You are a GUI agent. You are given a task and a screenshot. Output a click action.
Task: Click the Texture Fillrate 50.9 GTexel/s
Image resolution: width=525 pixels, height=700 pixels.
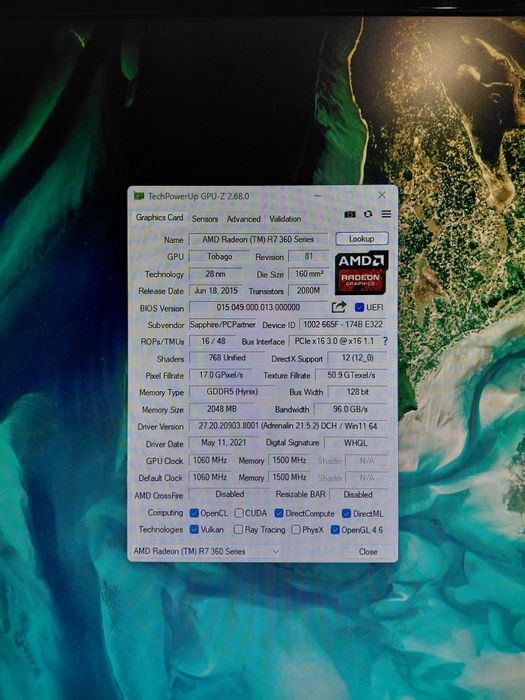(351, 375)
